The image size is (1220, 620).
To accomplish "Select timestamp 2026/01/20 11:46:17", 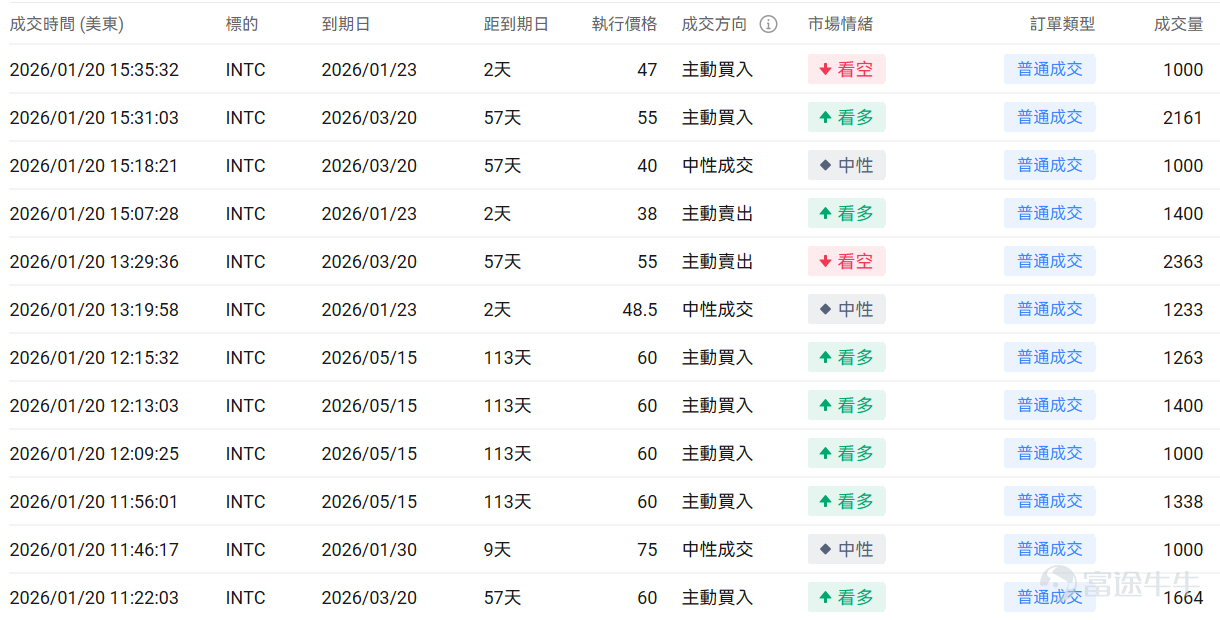I will coord(94,550).
